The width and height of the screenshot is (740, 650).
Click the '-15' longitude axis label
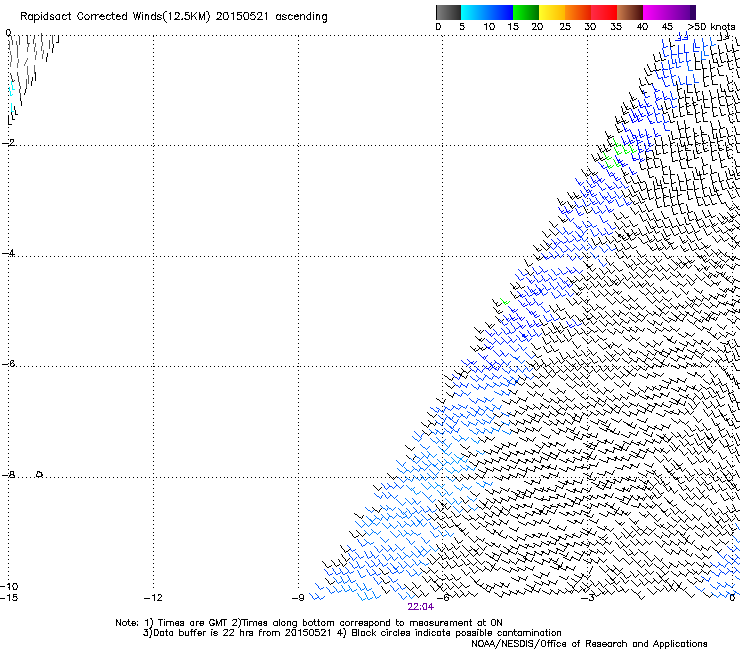[x=9, y=598]
